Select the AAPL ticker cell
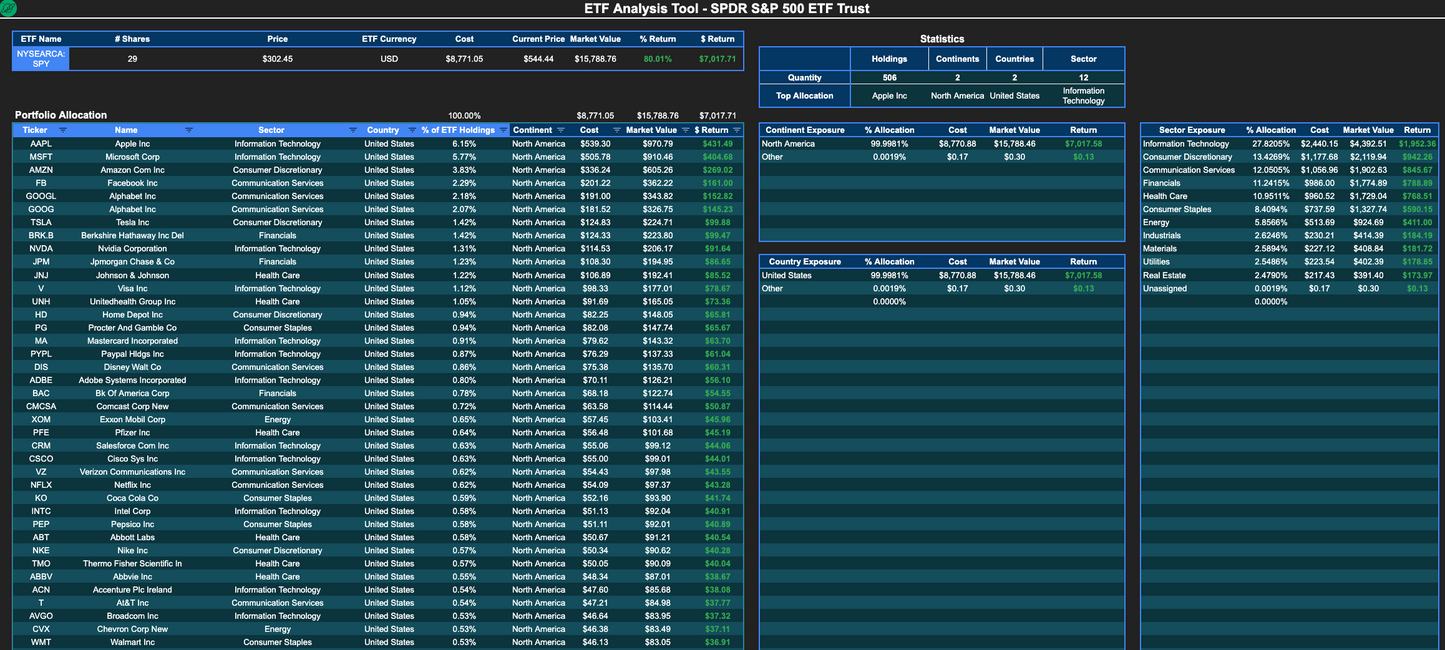1445x650 pixels. coord(40,143)
